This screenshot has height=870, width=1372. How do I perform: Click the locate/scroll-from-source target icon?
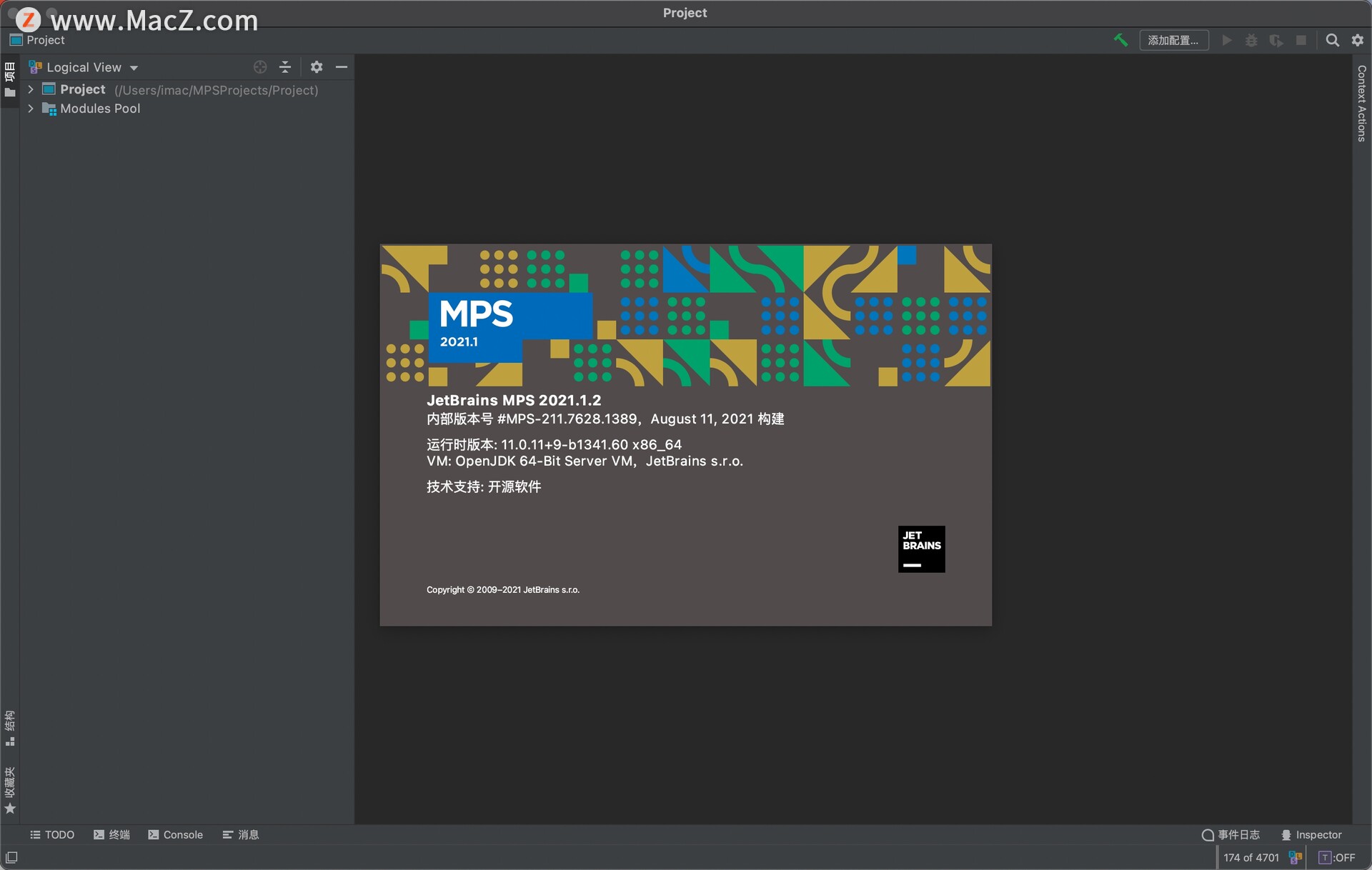[x=260, y=67]
